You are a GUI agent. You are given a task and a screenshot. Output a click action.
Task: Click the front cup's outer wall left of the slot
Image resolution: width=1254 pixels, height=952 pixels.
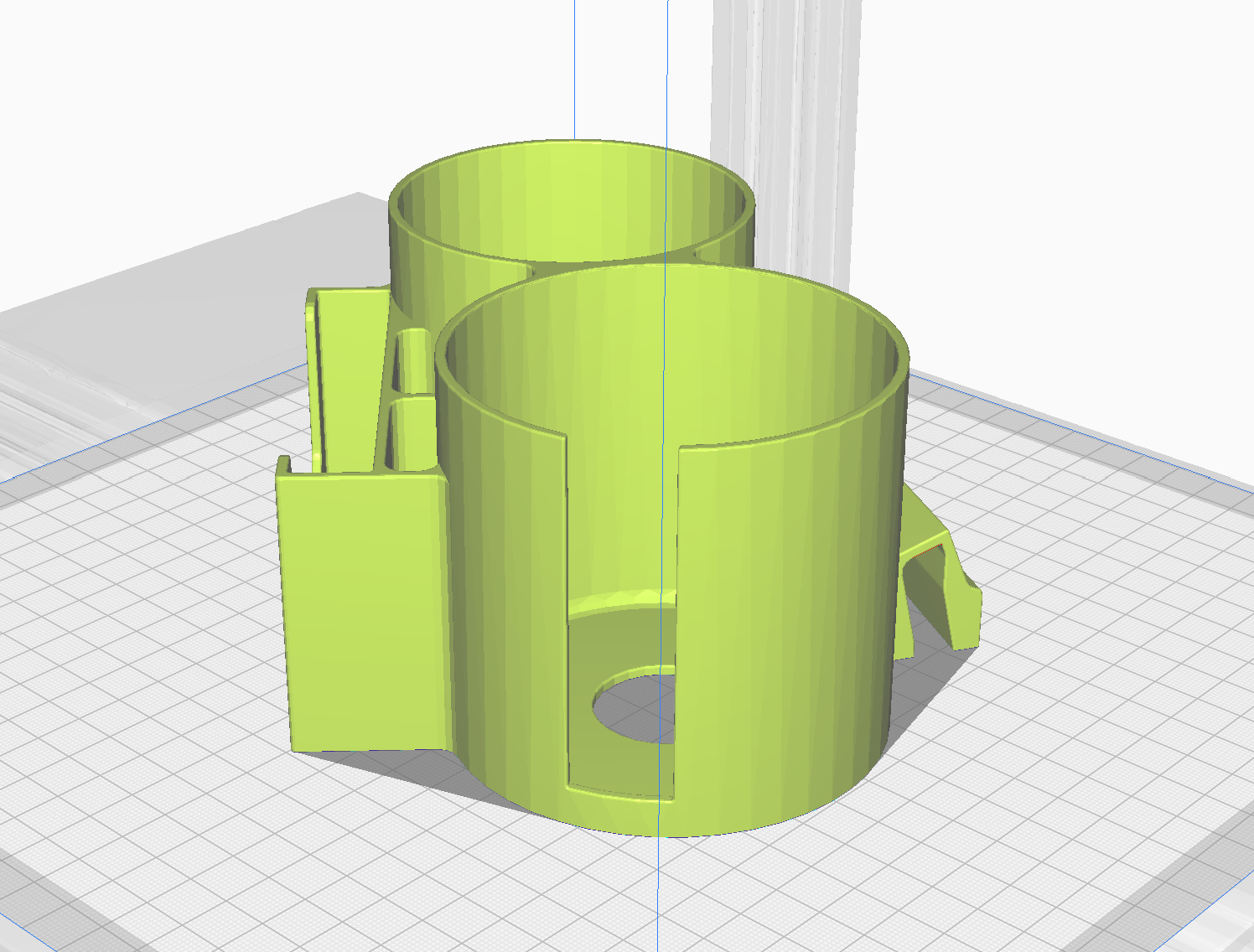coord(503,587)
